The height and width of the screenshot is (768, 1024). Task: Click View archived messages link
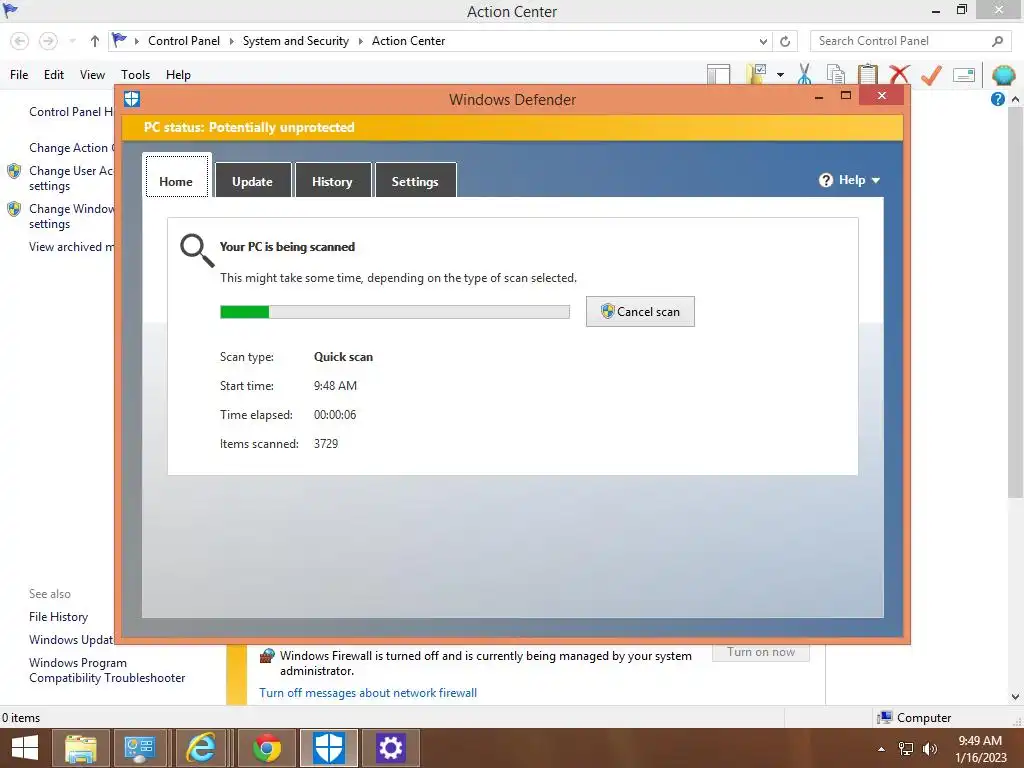[x=71, y=247]
